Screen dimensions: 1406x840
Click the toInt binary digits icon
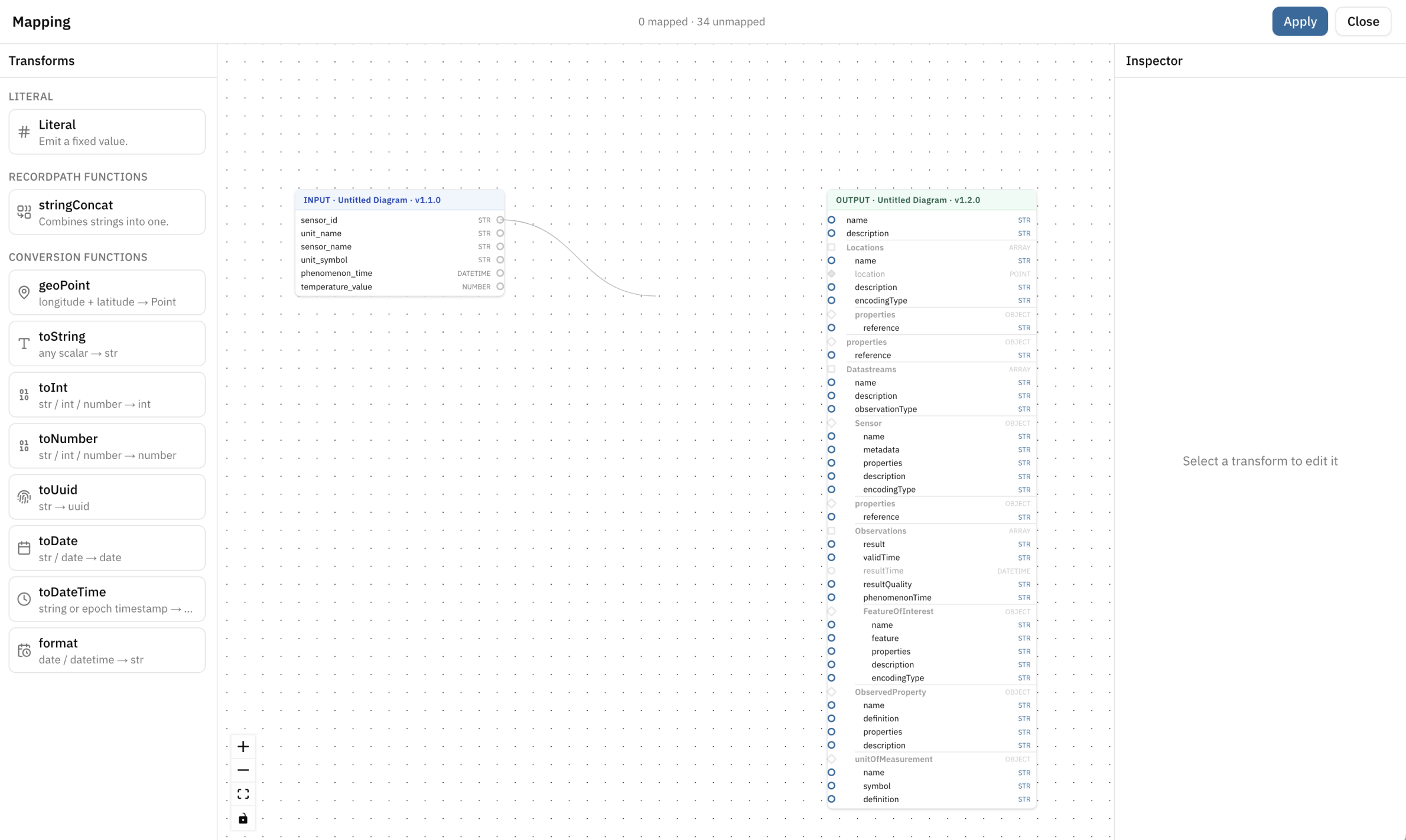[x=24, y=395]
